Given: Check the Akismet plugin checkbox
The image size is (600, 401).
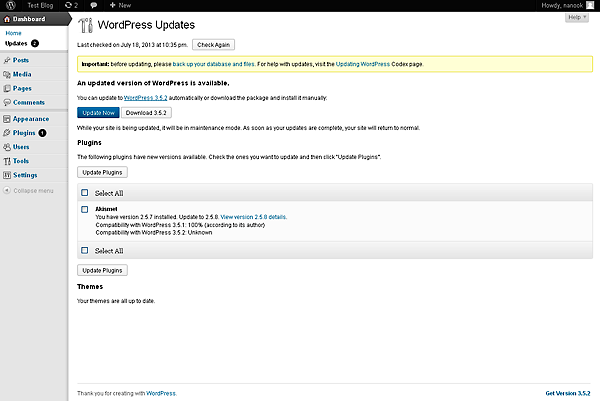Looking at the screenshot, I should click(85, 209).
